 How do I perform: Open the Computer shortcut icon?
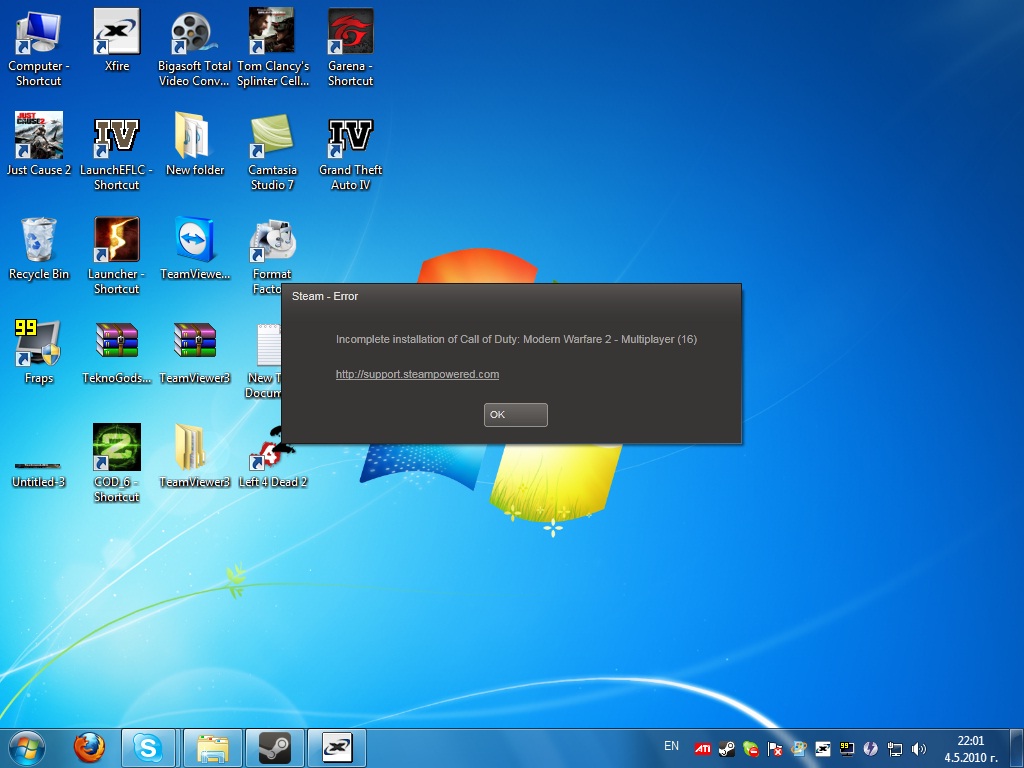[39, 48]
